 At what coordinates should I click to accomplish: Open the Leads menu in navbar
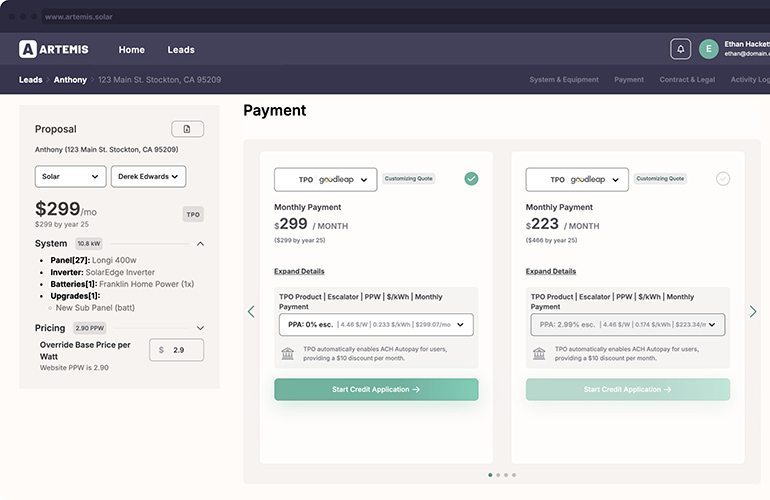point(181,49)
